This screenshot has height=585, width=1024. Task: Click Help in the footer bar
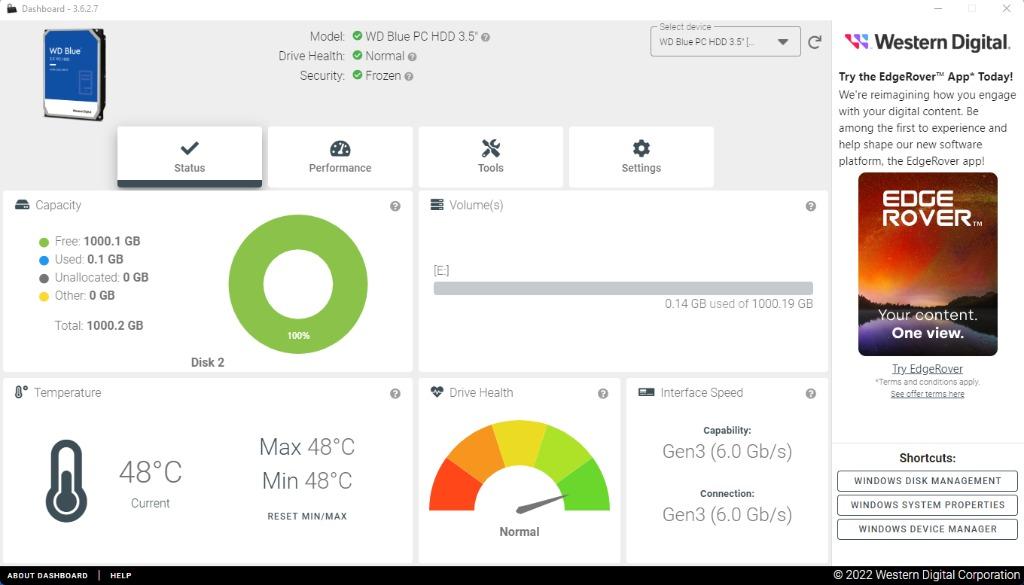tap(121, 576)
